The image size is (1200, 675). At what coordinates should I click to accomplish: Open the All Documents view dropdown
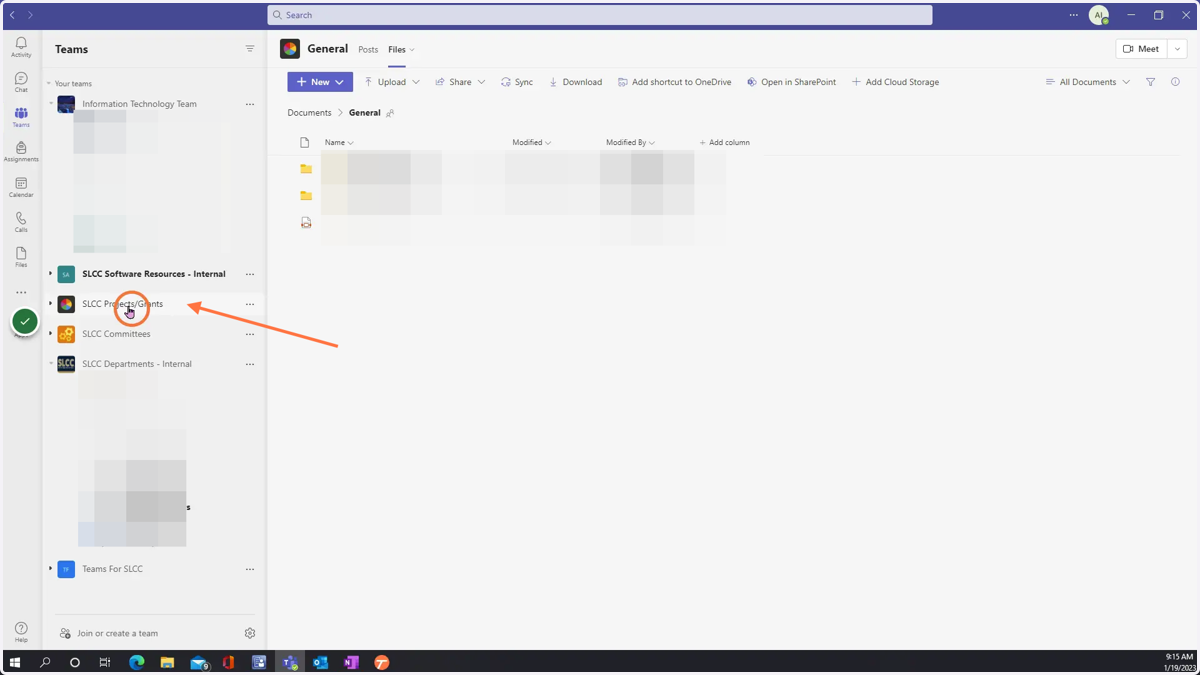(x=1088, y=82)
